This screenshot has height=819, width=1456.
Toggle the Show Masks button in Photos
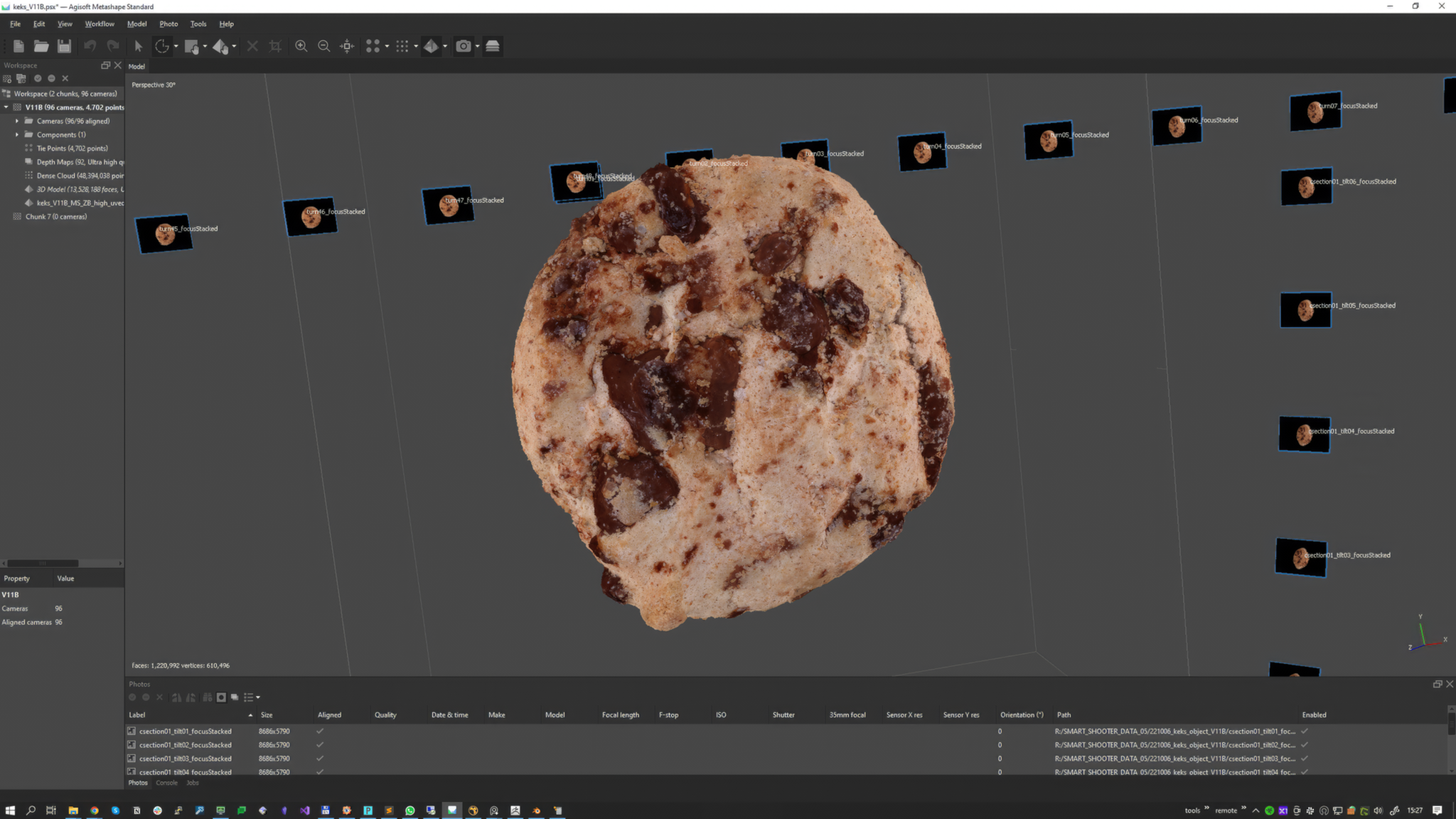tap(221, 697)
